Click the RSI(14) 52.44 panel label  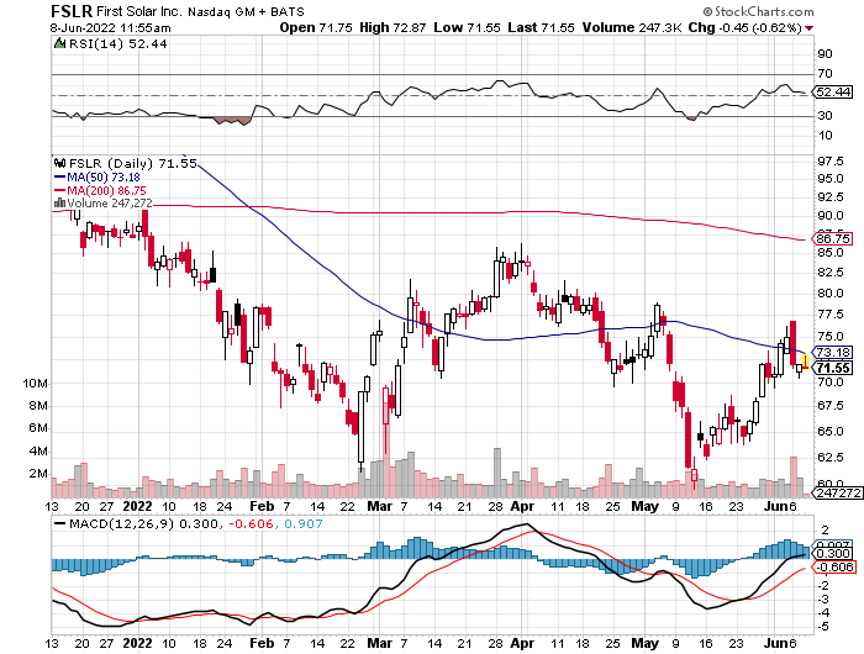[117, 44]
